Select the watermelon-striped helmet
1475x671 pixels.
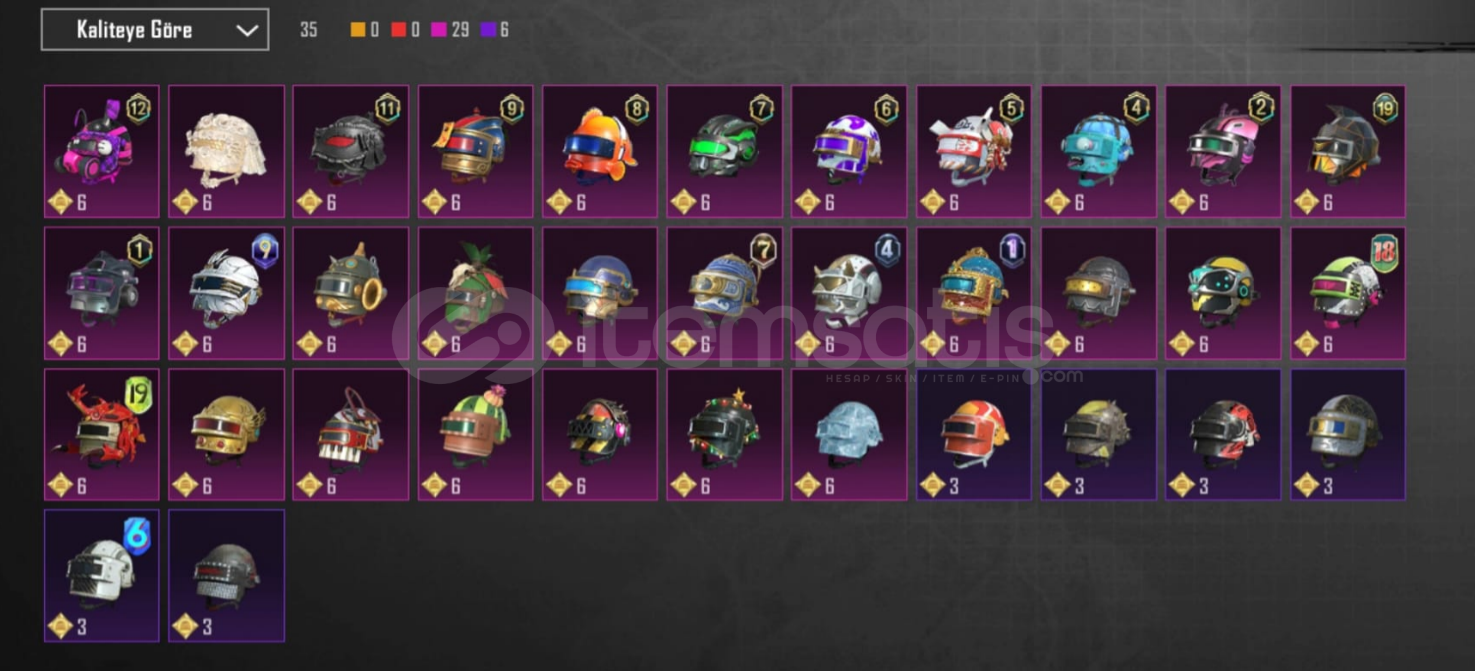[475, 435]
